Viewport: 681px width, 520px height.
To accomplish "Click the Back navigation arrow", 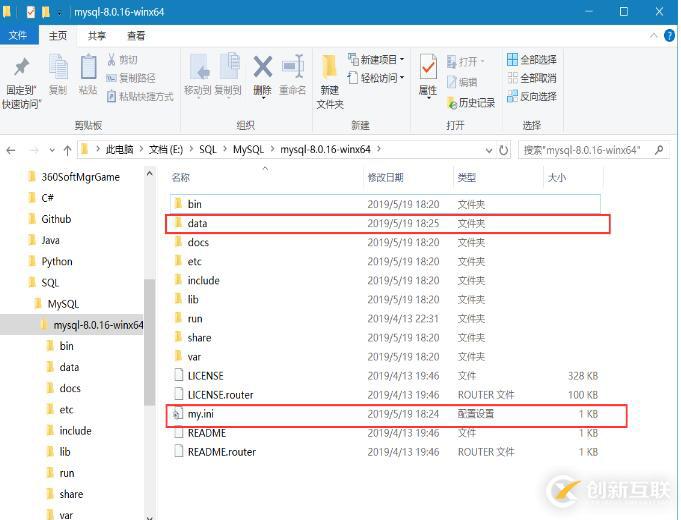I will tap(11, 150).
